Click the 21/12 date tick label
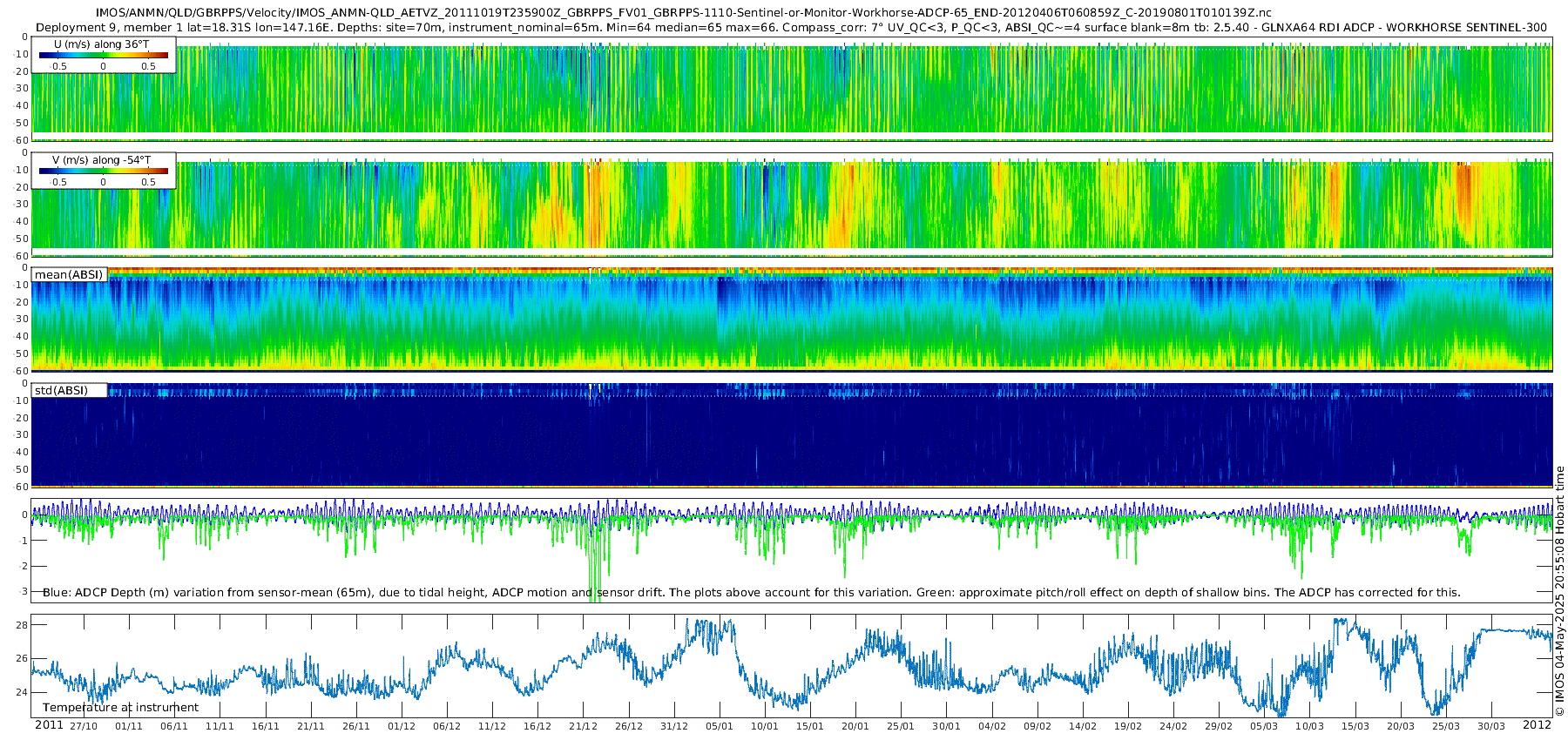Image resolution: width=1568 pixels, height=740 pixels. point(584,726)
